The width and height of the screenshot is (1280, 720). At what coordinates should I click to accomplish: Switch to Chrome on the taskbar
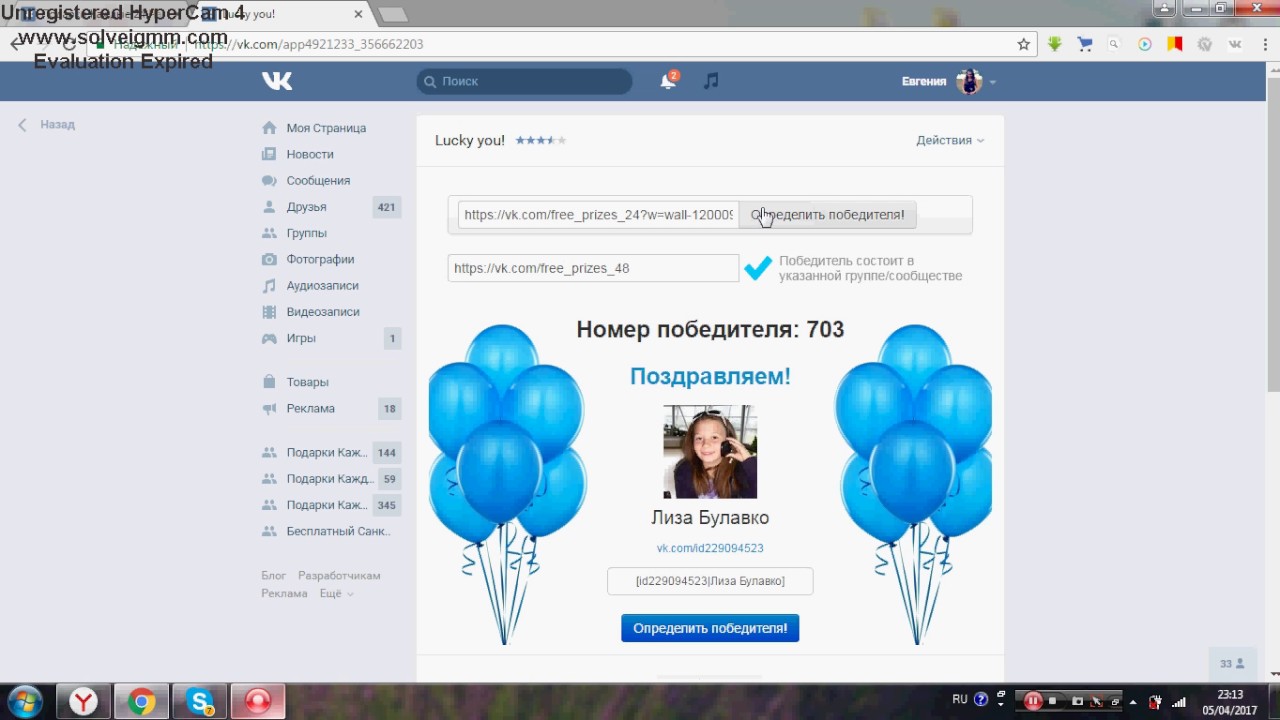[x=141, y=702]
